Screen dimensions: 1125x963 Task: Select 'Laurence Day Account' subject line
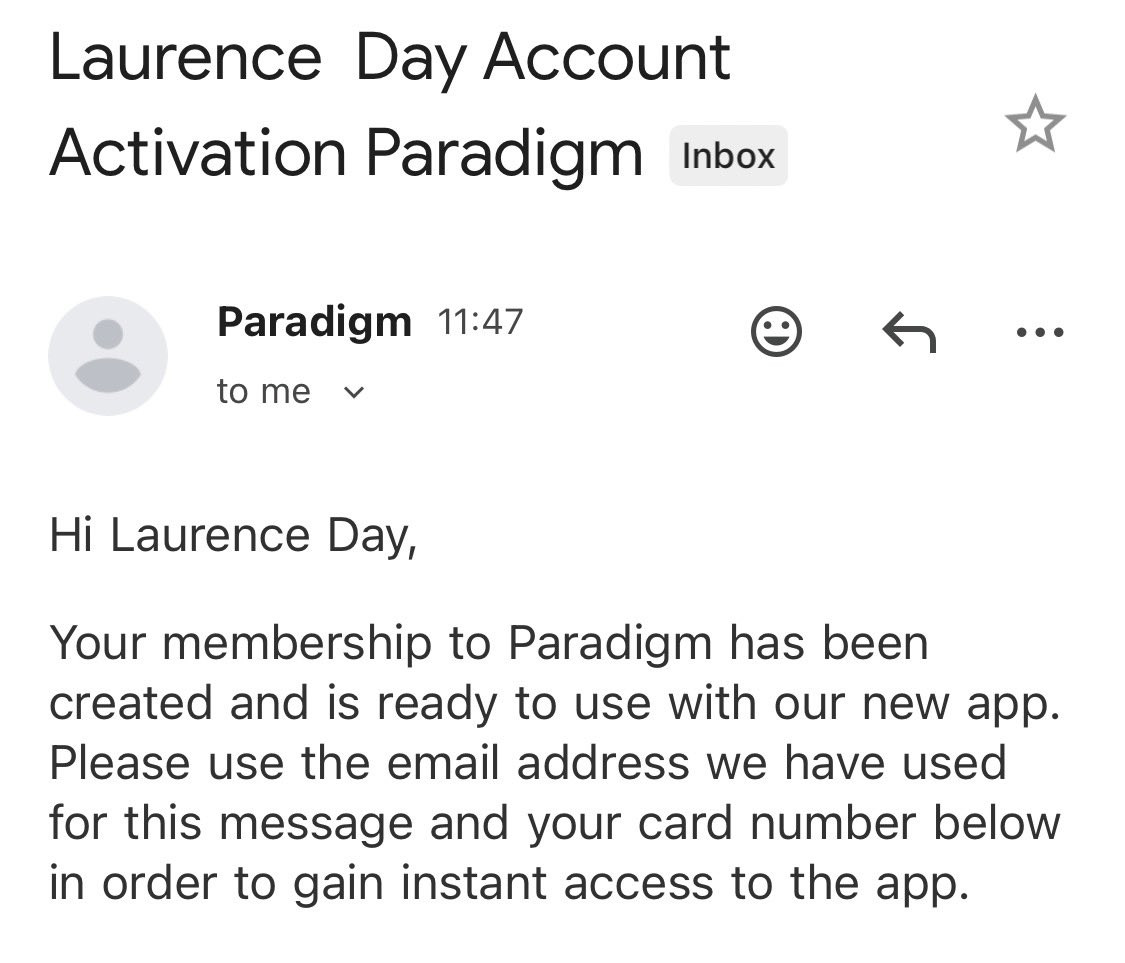click(390, 60)
